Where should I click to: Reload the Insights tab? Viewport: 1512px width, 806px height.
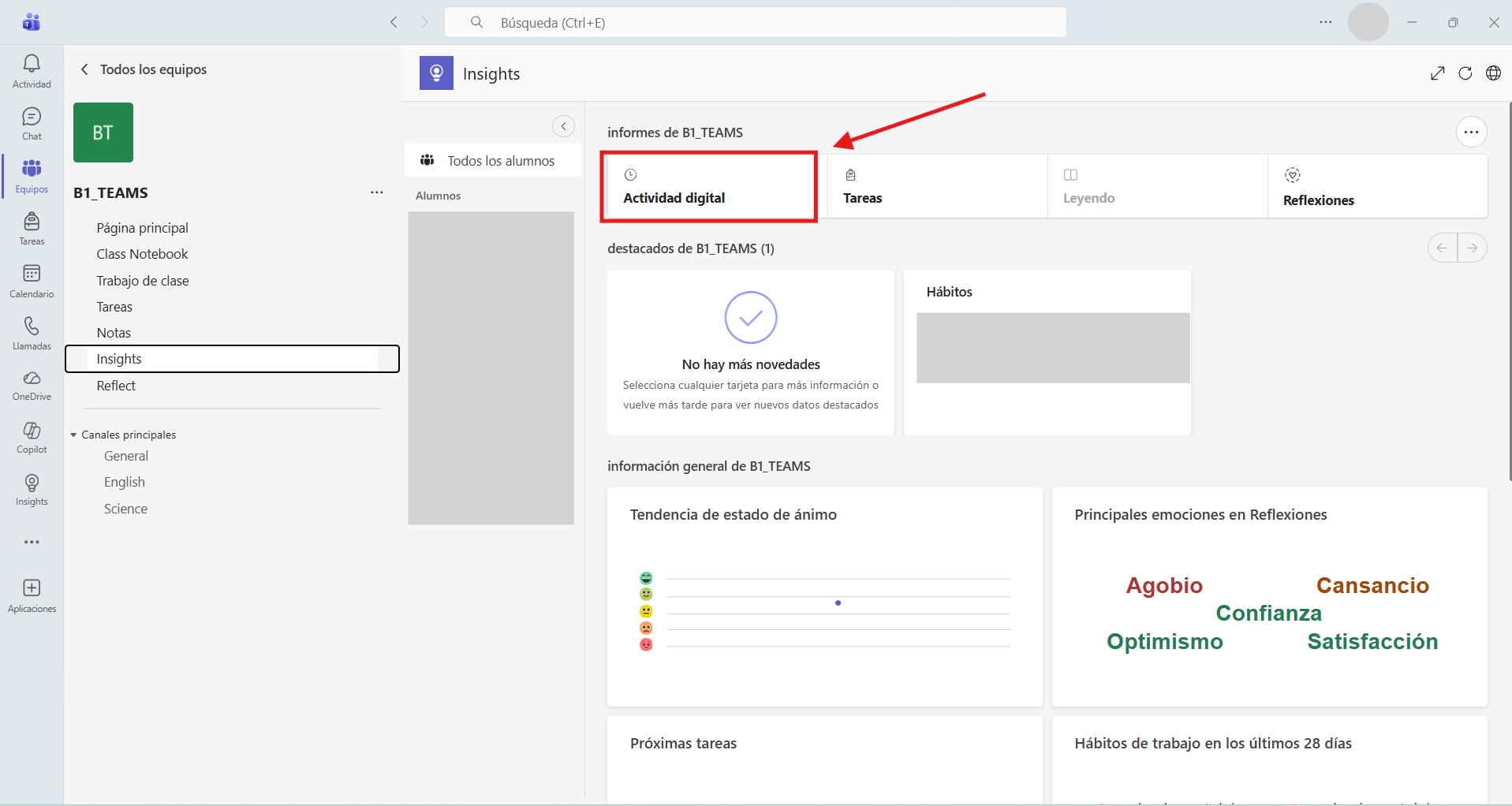(1465, 73)
